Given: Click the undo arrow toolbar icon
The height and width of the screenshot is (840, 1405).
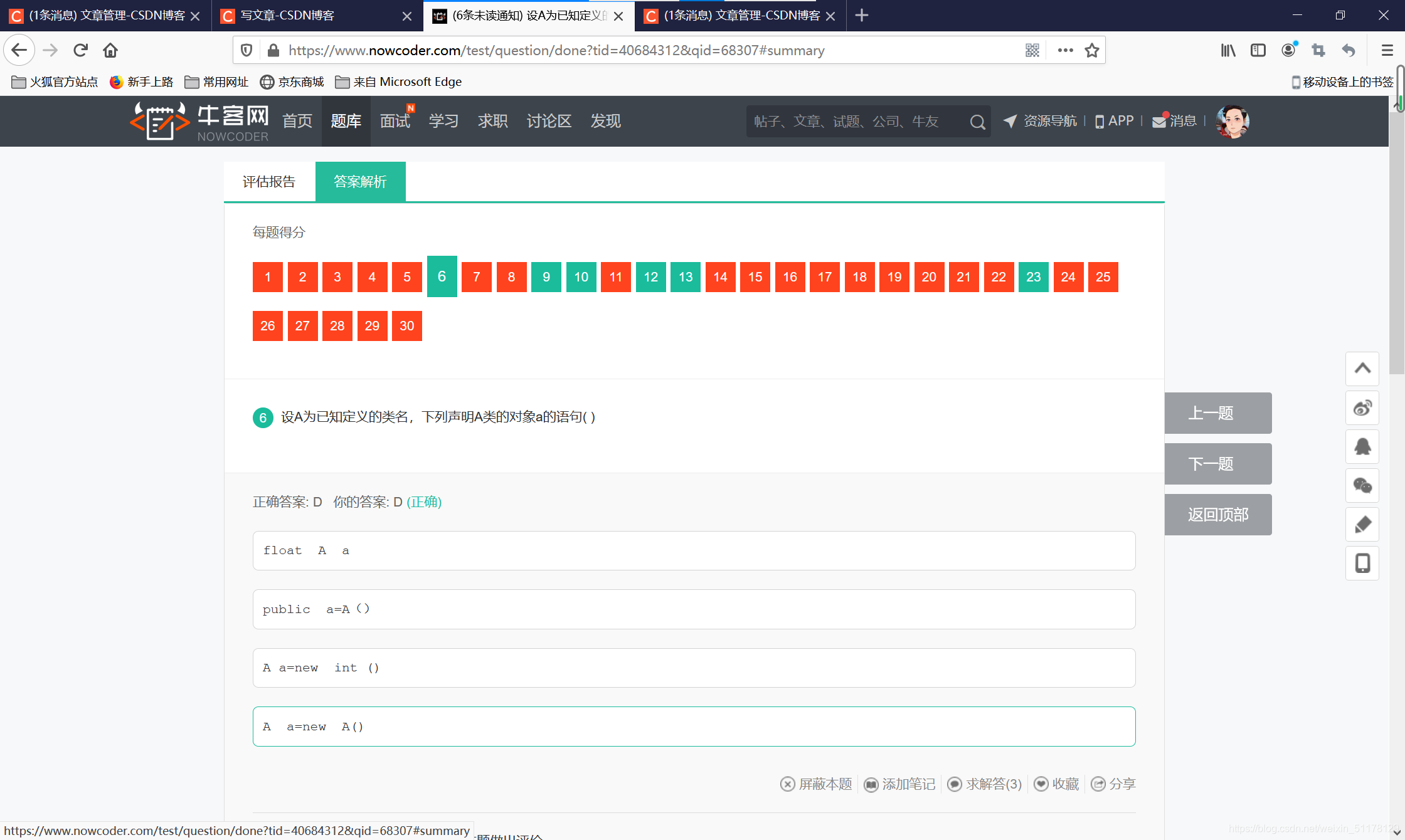Looking at the screenshot, I should [x=1349, y=50].
